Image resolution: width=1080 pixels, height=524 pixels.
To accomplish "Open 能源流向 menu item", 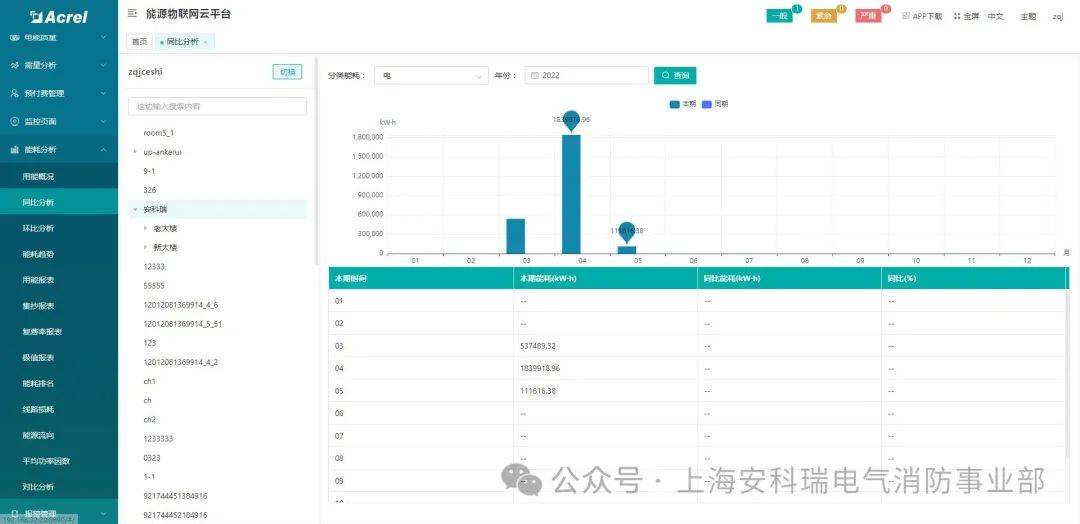I will (59, 435).
